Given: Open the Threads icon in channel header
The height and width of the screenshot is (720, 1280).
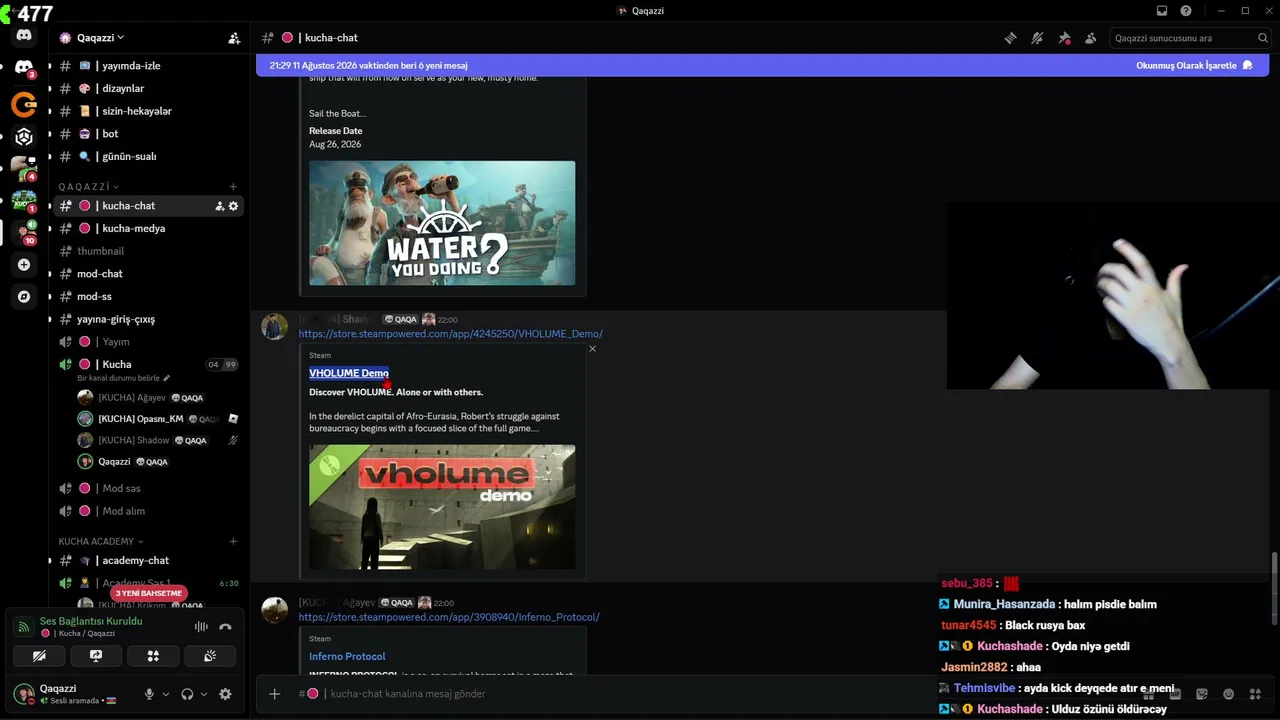Looking at the screenshot, I should (x=1011, y=38).
